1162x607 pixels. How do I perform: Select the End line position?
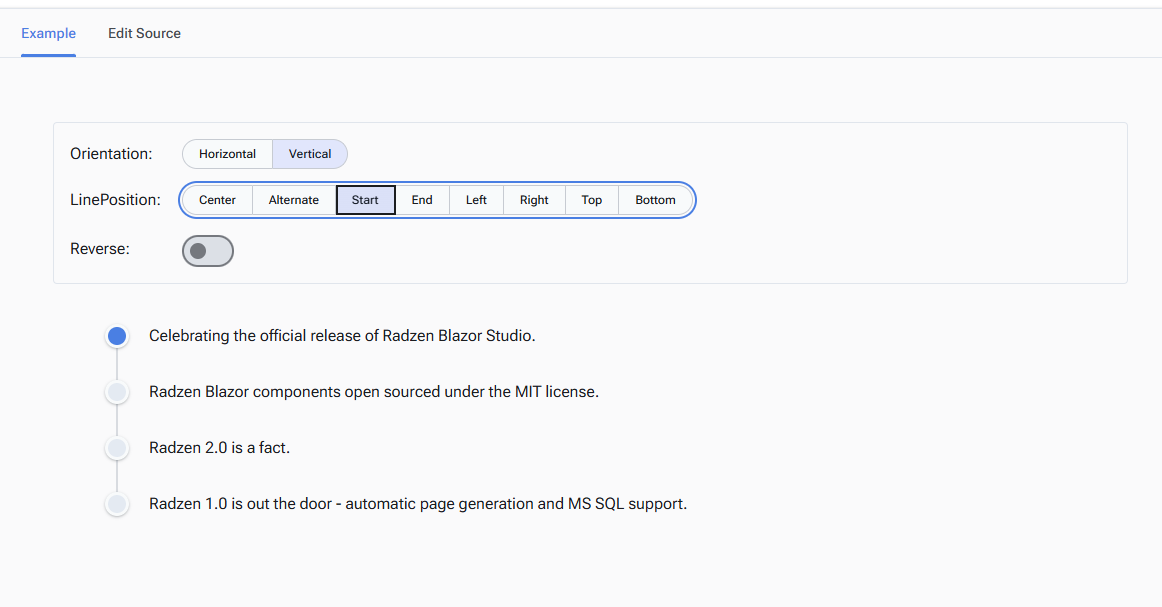tap(422, 200)
